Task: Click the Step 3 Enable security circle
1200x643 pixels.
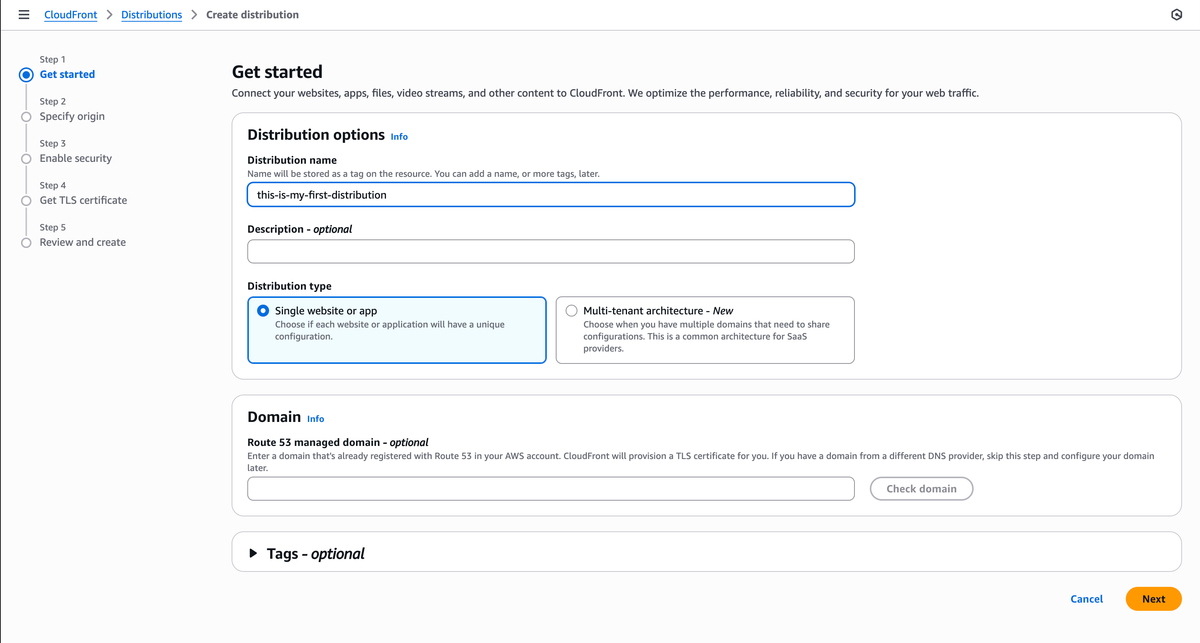Action: (26, 158)
